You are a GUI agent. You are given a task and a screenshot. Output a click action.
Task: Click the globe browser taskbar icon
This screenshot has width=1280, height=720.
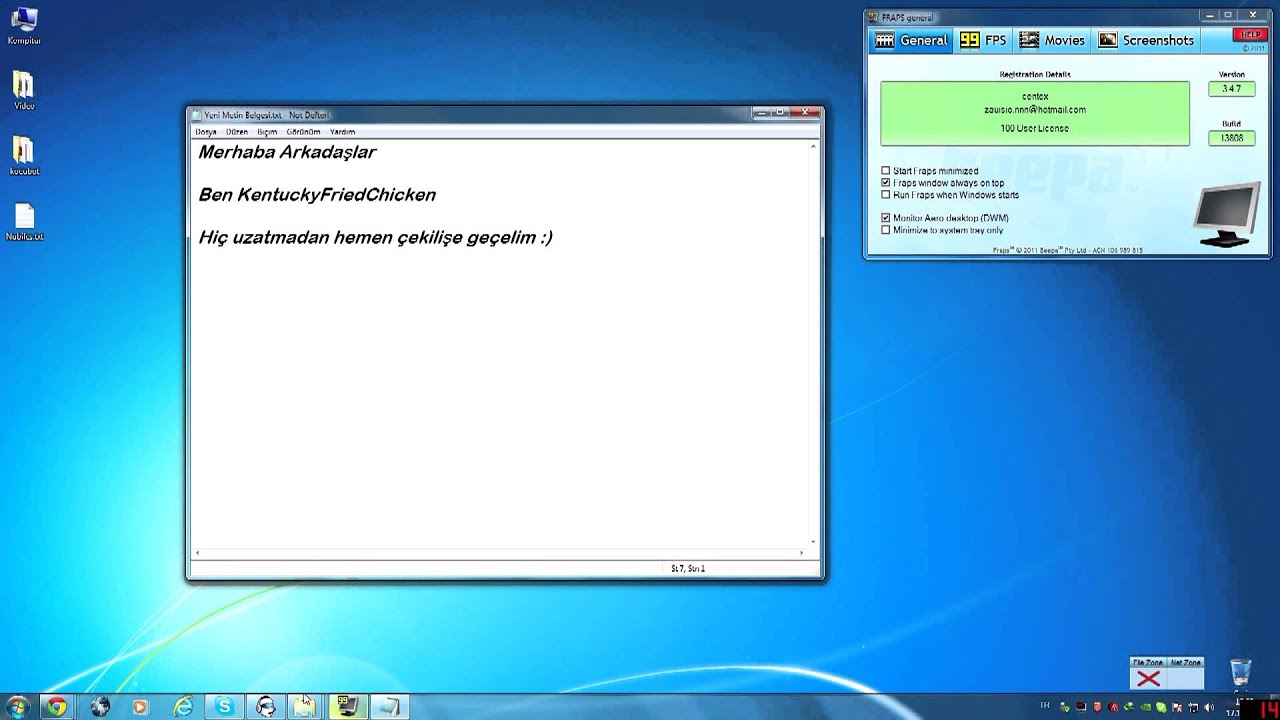[x=100, y=707]
